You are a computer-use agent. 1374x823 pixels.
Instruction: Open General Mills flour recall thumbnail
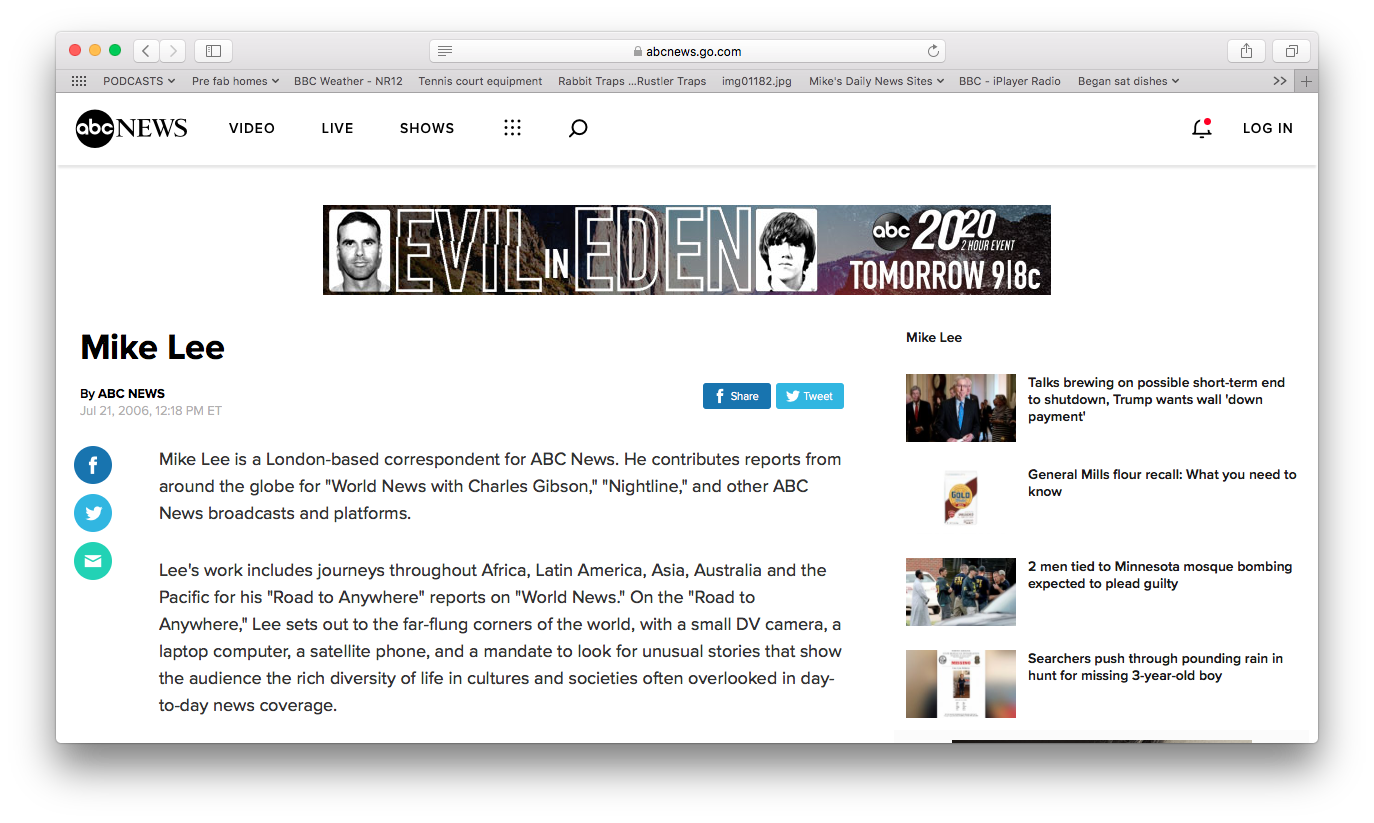(961, 500)
